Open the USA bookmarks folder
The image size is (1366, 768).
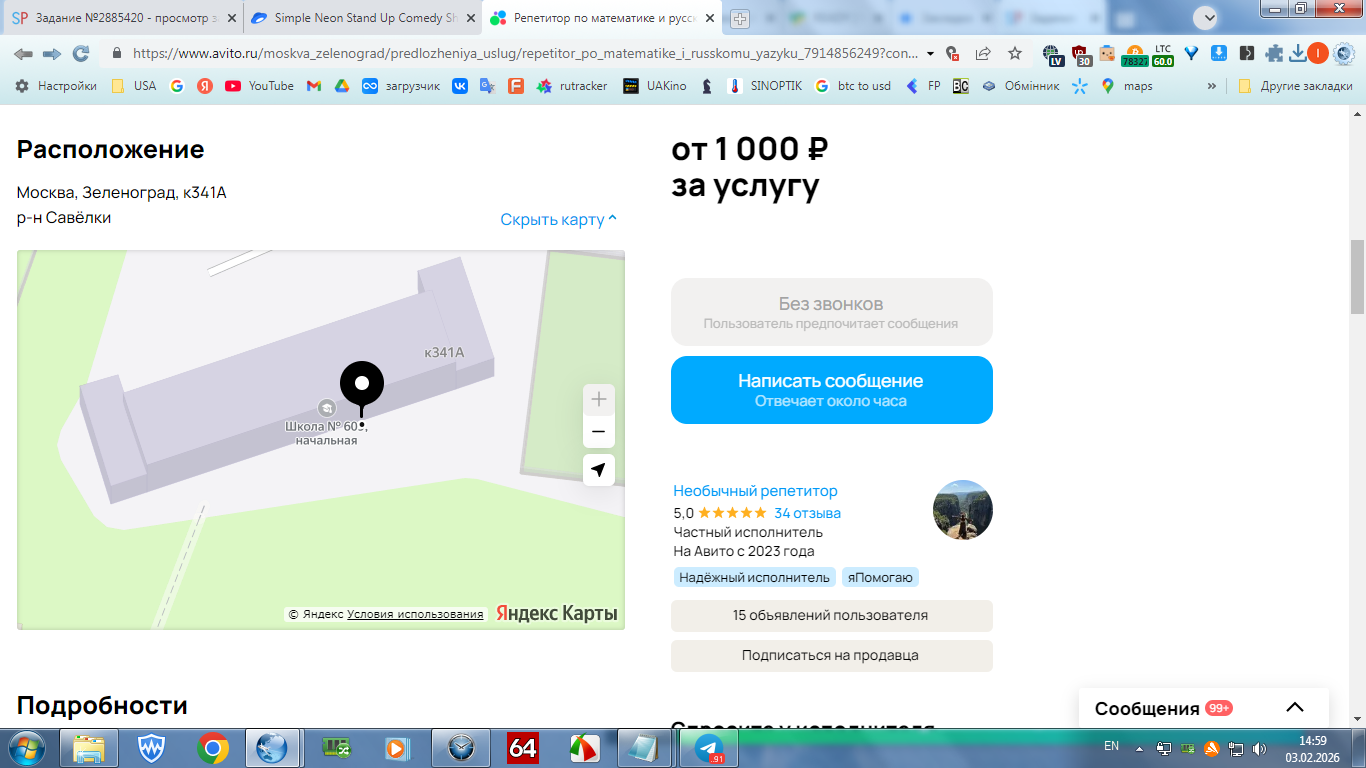[133, 86]
